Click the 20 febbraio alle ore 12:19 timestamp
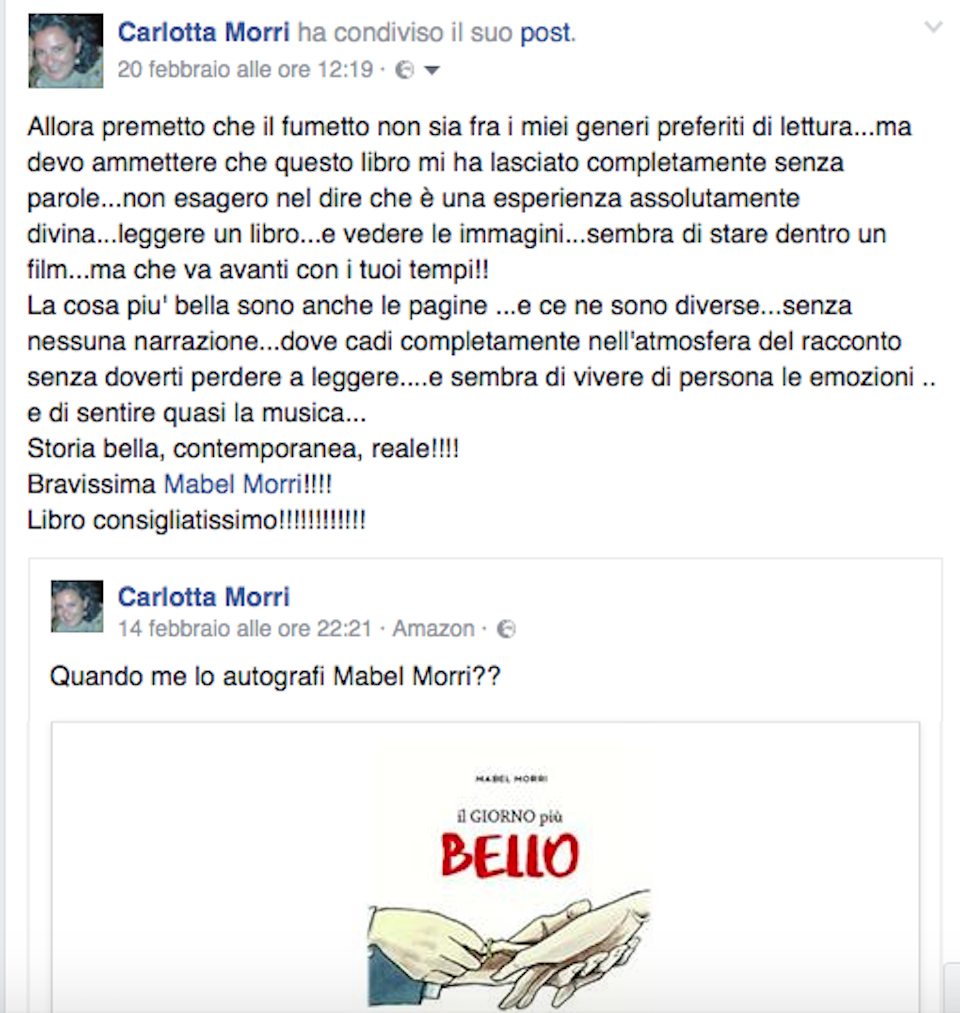The height and width of the screenshot is (1013, 960). (x=245, y=69)
